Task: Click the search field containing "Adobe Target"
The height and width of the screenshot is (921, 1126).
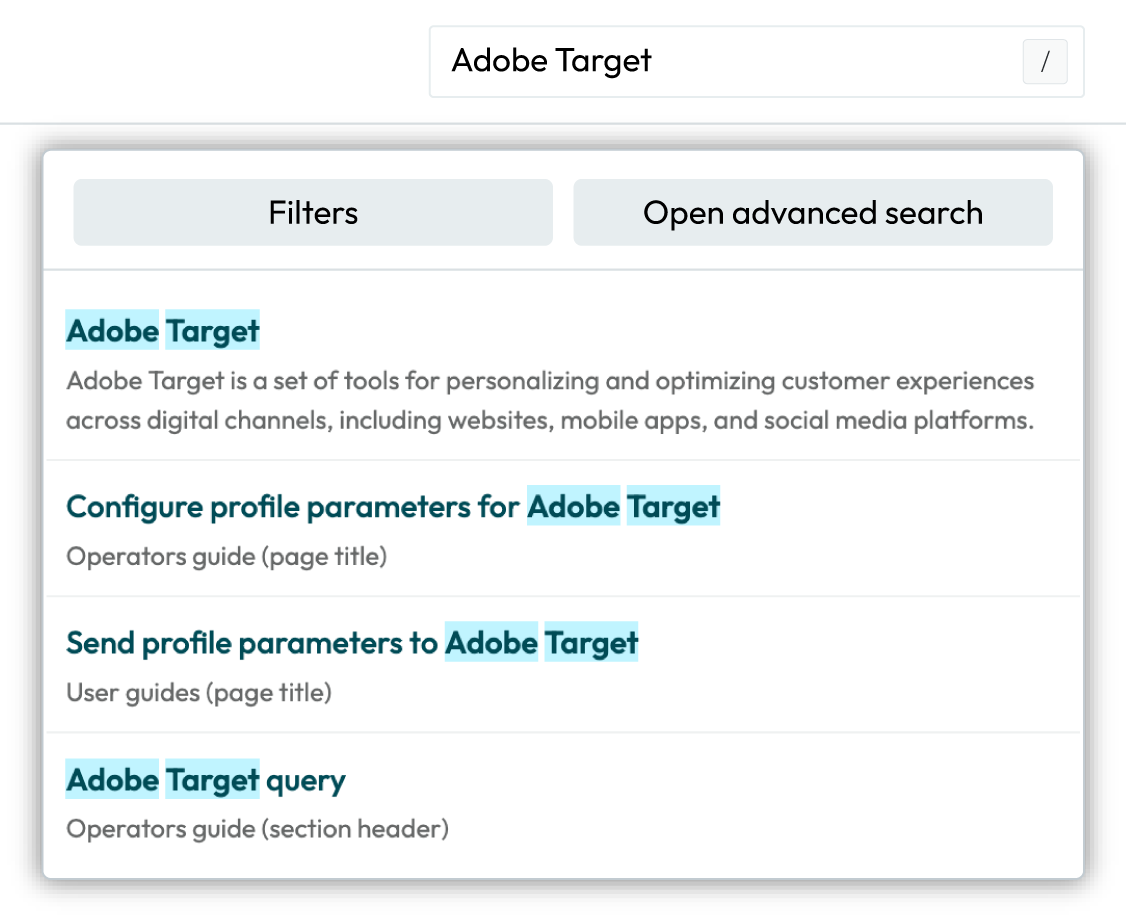Action: click(730, 61)
